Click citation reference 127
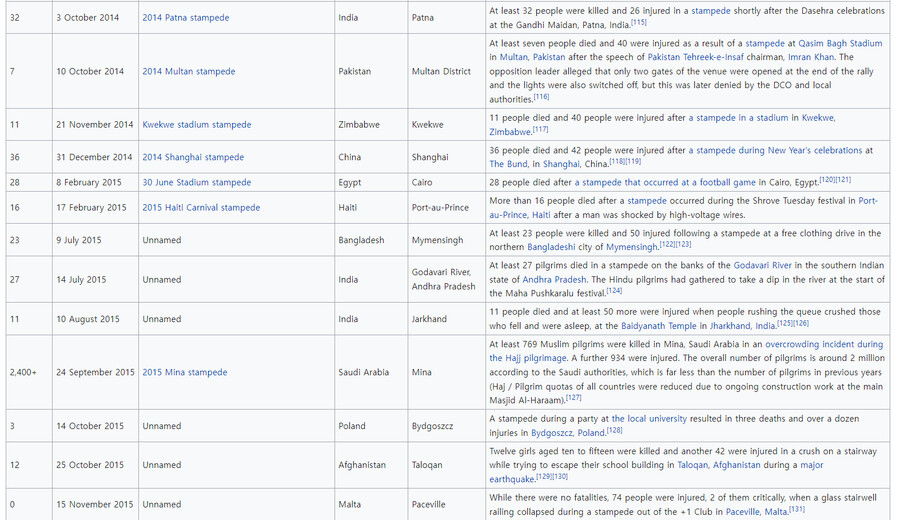The image size is (900, 520). (x=573, y=398)
